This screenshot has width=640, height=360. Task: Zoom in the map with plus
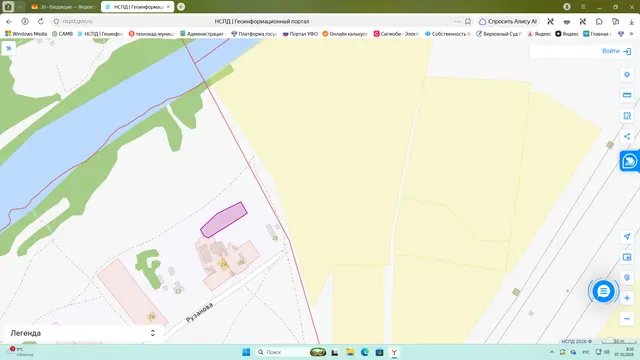point(627,298)
